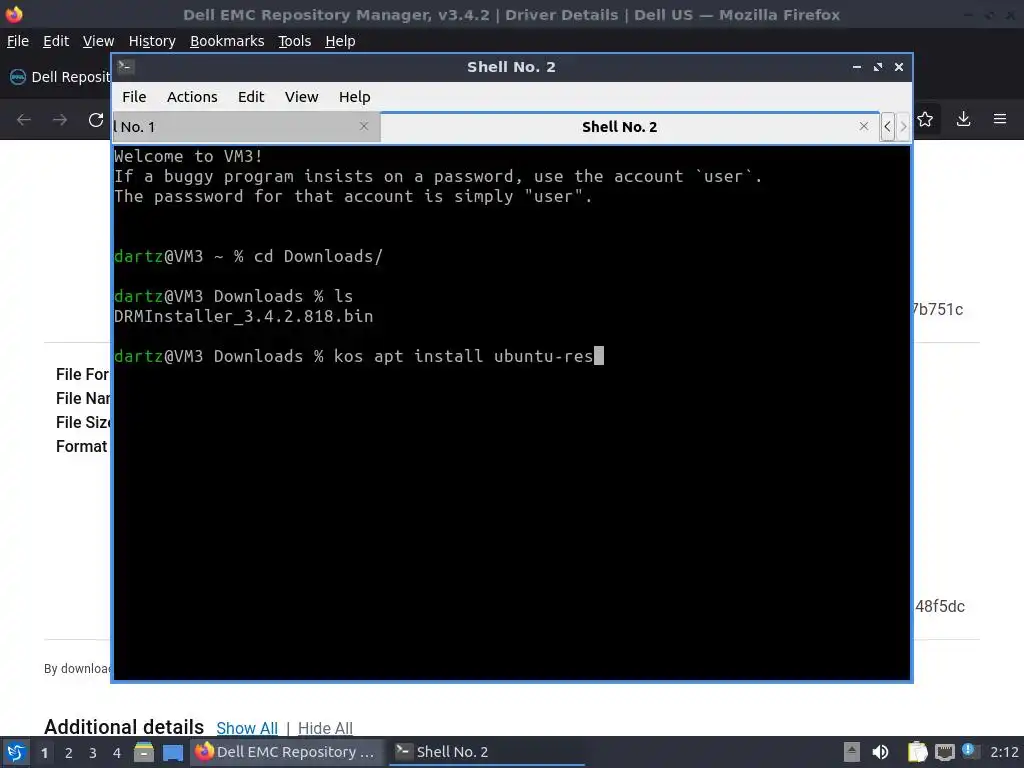Open the Edit menu in the terminal window
The width and height of the screenshot is (1024, 768).
251,97
